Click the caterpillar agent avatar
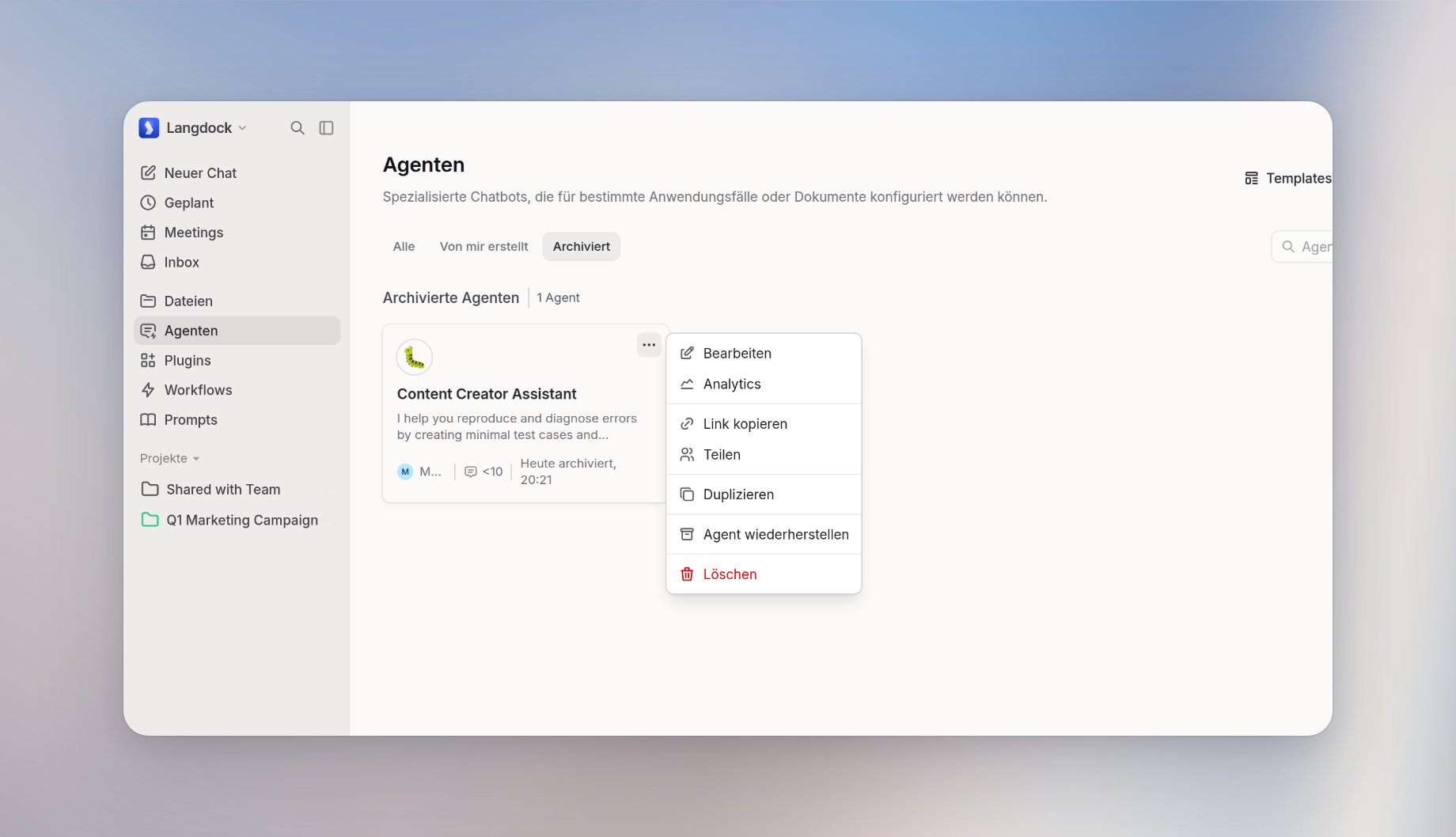The height and width of the screenshot is (837, 1456). tap(415, 358)
